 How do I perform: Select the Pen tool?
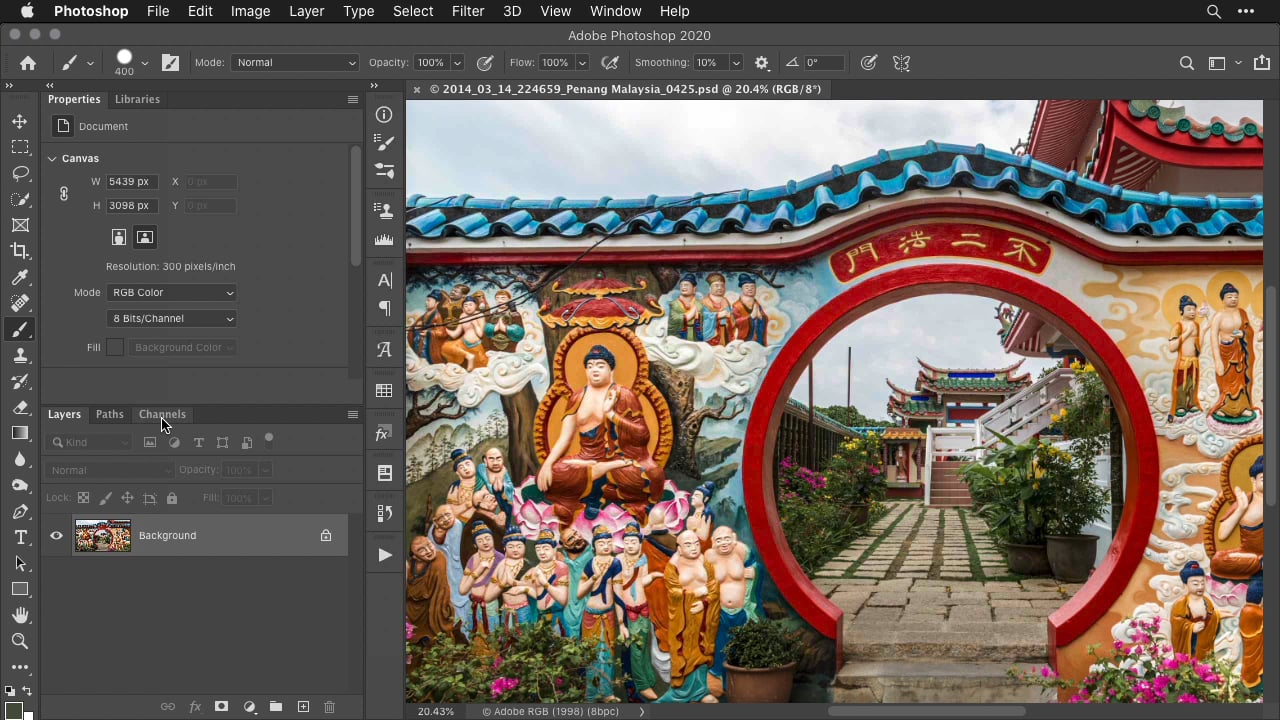point(20,511)
